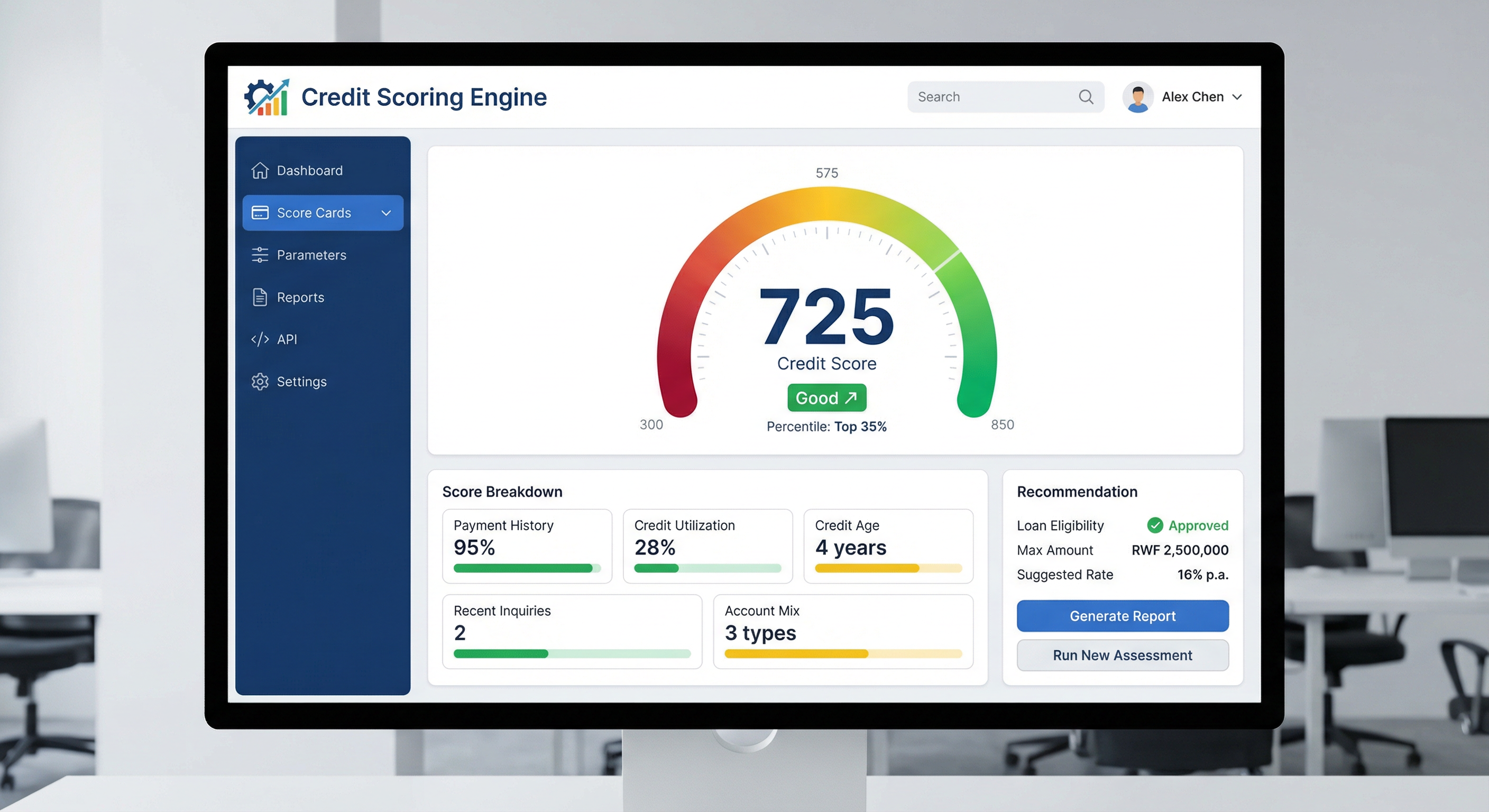Click the Dashboard home icon
The image size is (1489, 812).
pos(260,171)
